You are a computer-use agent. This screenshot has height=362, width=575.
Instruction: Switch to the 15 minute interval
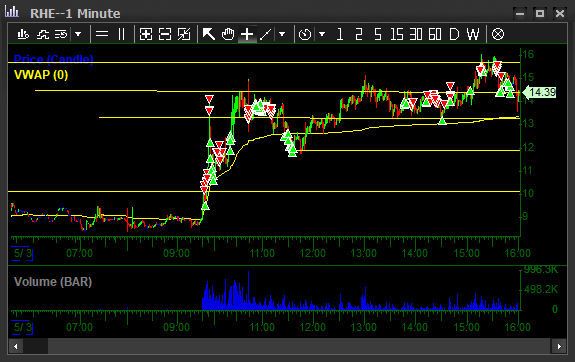pyautogui.click(x=397, y=34)
